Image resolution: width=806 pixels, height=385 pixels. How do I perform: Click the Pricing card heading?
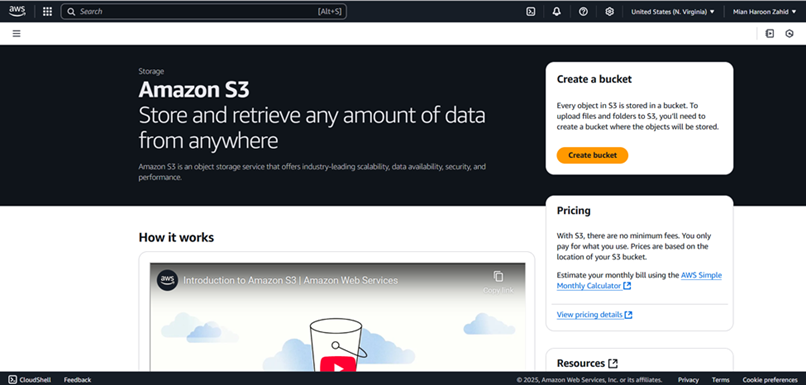574,211
